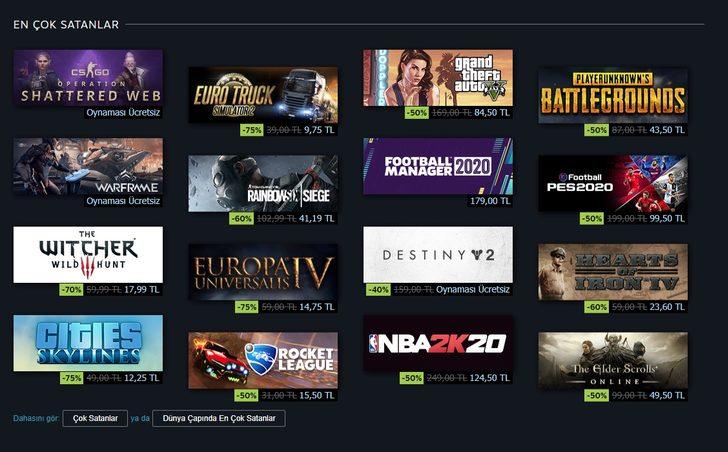Viewport: 728px width, 452px height.
Task: Click the Dünya Çapında En Çok Satanlar button
Action: [x=219, y=418]
